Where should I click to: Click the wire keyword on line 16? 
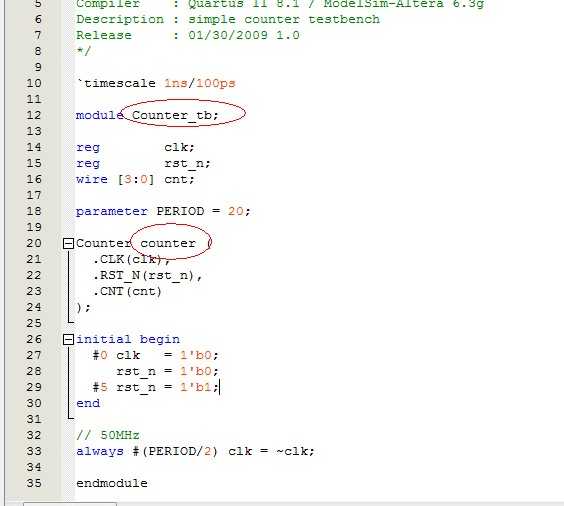(x=92, y=179)
